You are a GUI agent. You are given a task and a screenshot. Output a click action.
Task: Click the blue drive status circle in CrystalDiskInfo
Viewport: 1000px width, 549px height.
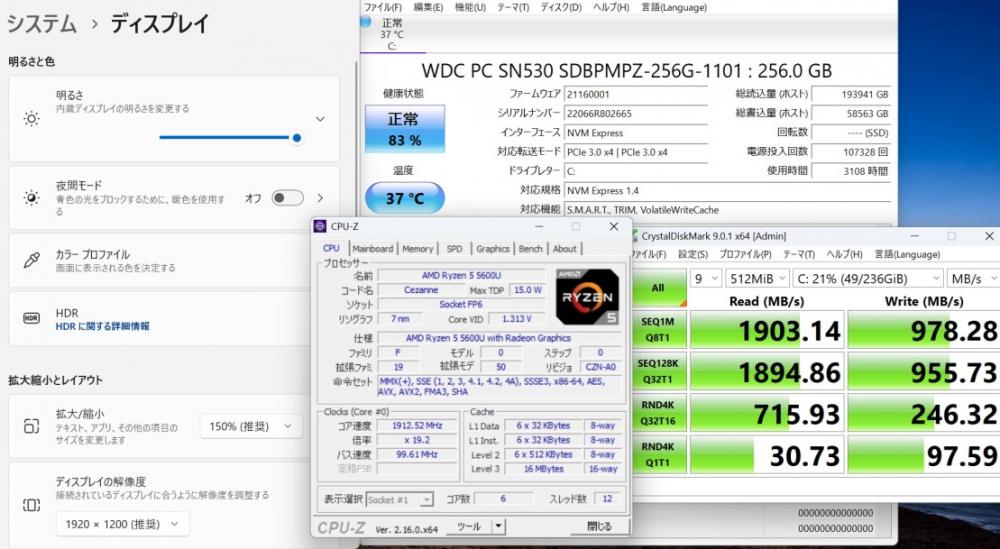(365, 22)
